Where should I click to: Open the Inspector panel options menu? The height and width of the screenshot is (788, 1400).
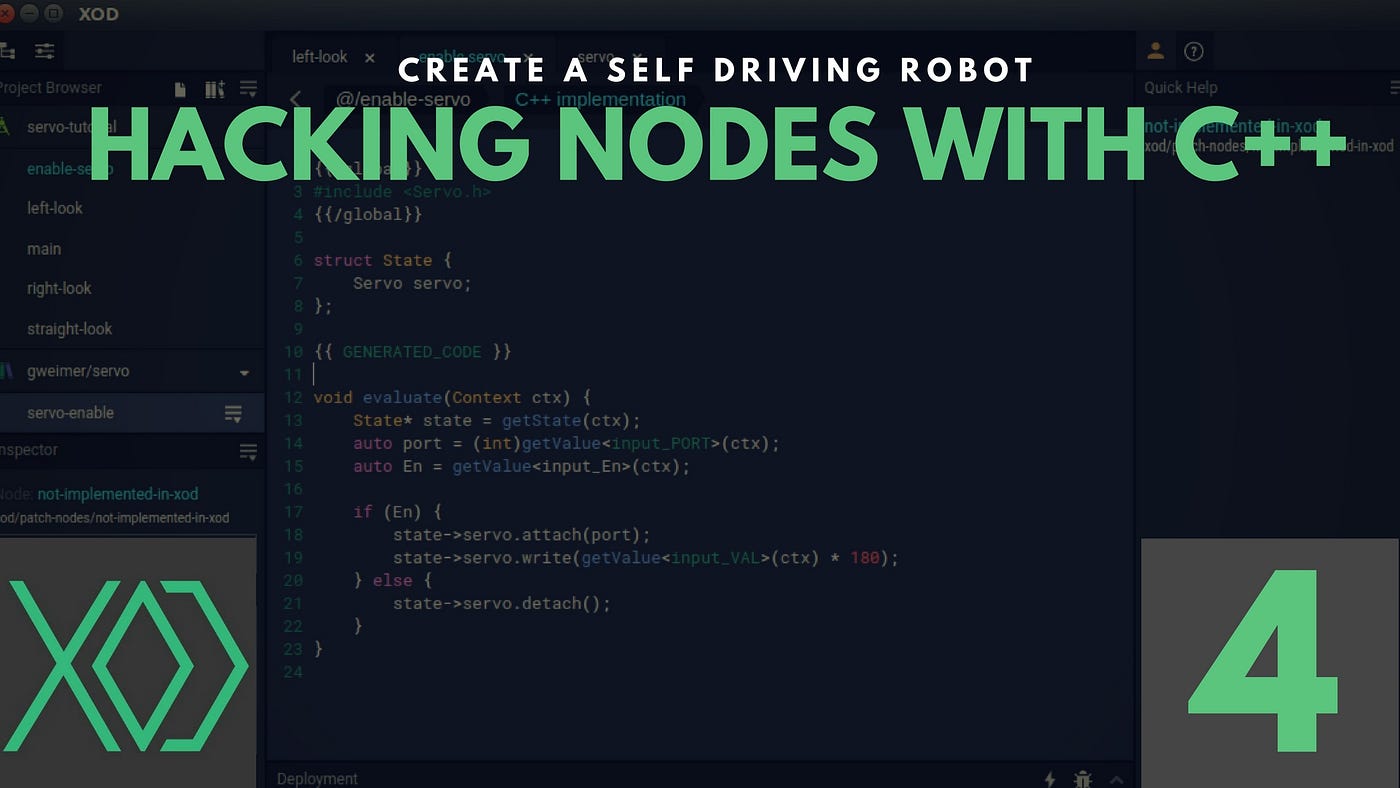[x=248, y=452]
